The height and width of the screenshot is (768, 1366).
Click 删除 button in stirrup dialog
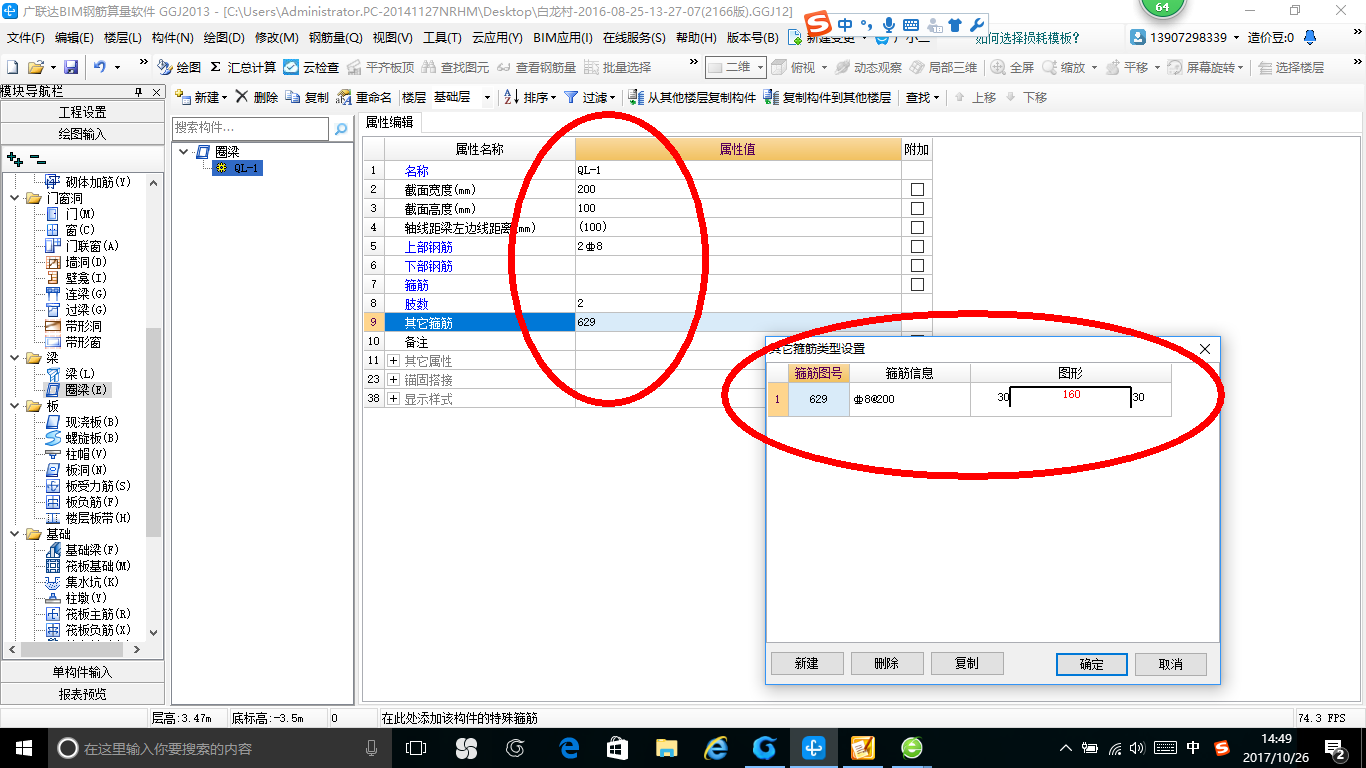coord(886,664)
